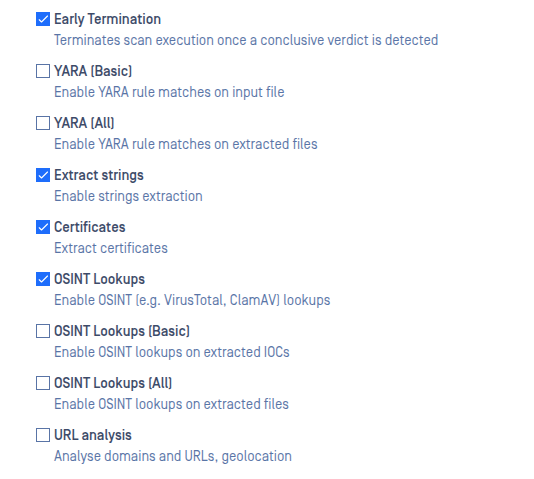Click the OSINT Lookups label text
This screenshot has width=534, height=479.
[99, 280]
